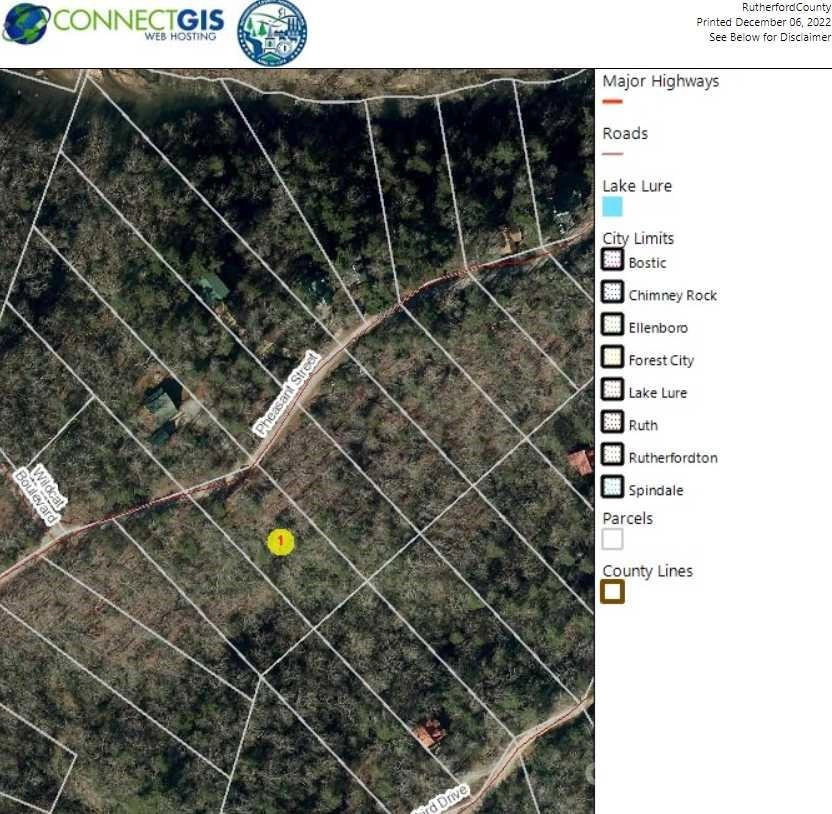Screen dimensions: 832x814
Task: Click the ConnectGIS globe logo
Action: point(27,24)
